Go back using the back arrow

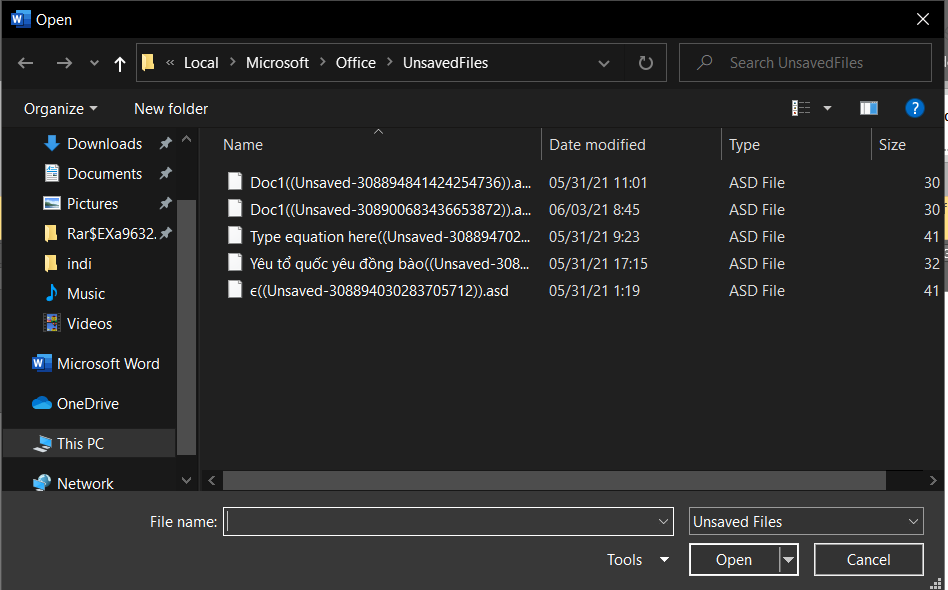point(24,62)
